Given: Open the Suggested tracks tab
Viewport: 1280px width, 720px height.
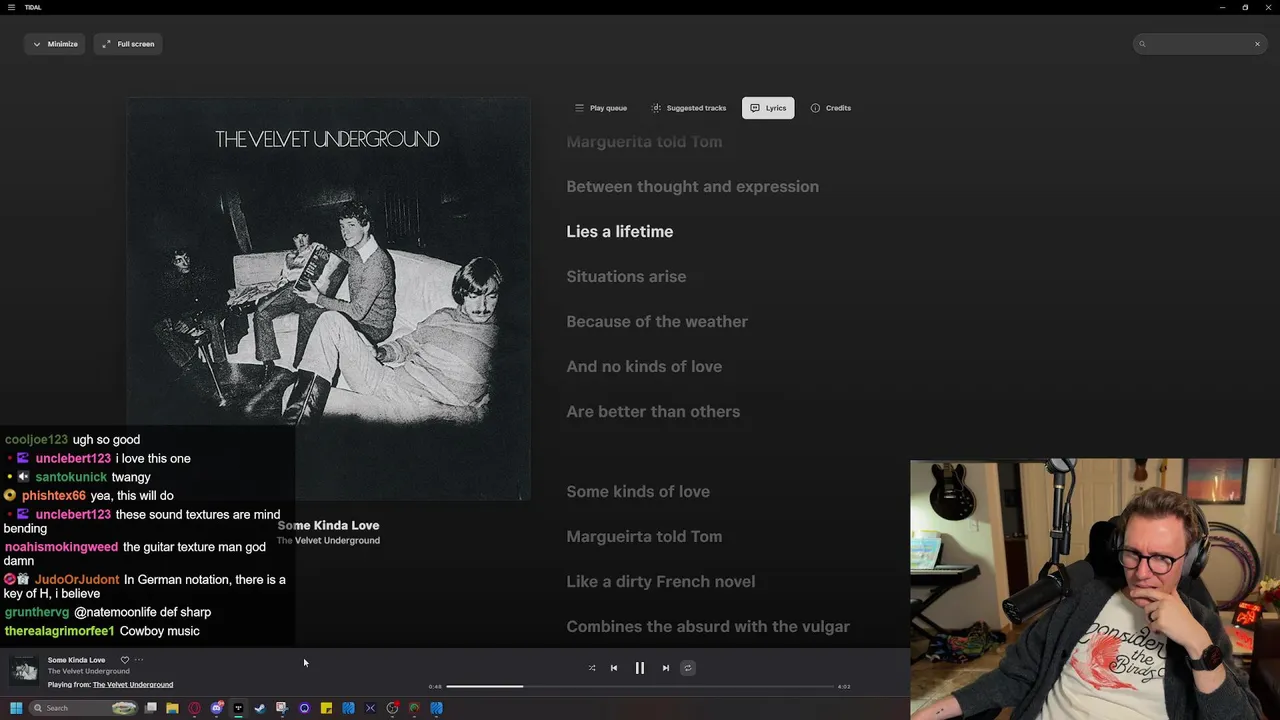Looking at the screenshot, I should [x=689, y=108].
